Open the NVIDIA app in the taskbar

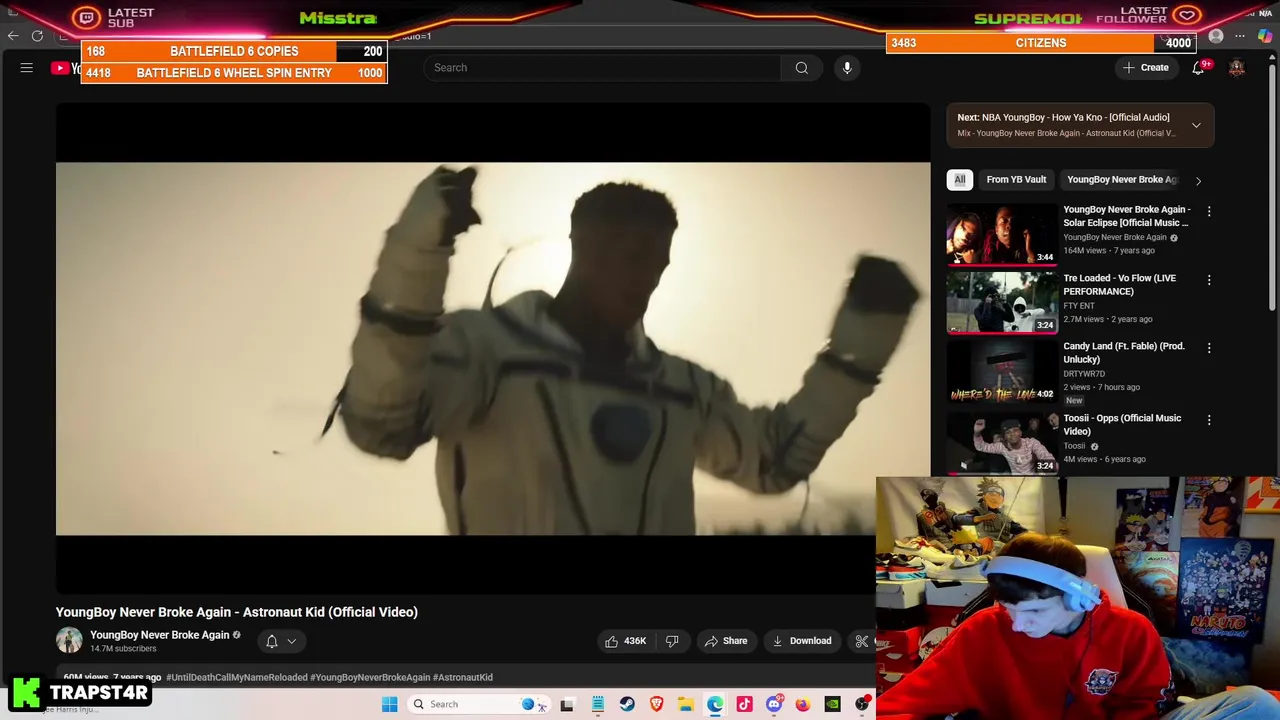832,704
